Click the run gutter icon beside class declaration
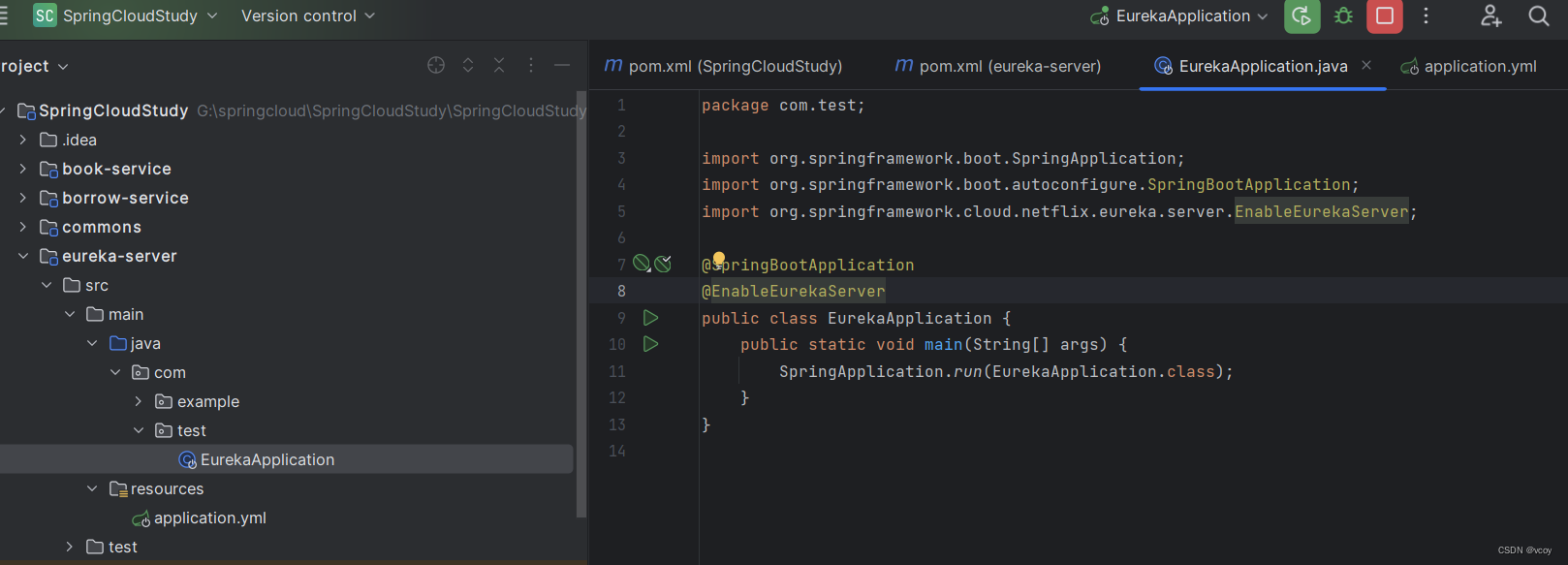 point(651,318)
